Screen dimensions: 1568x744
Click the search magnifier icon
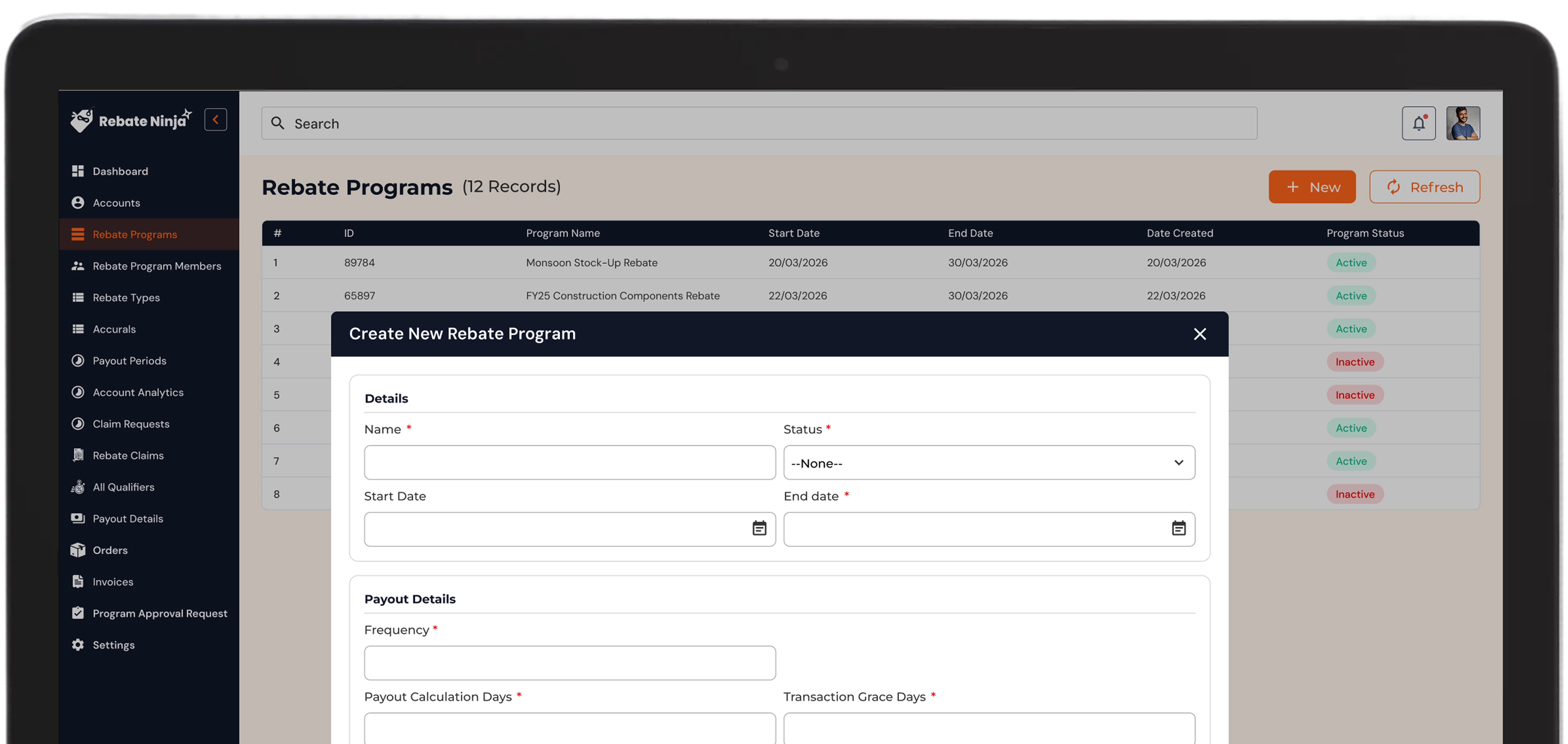pos(277,123)
